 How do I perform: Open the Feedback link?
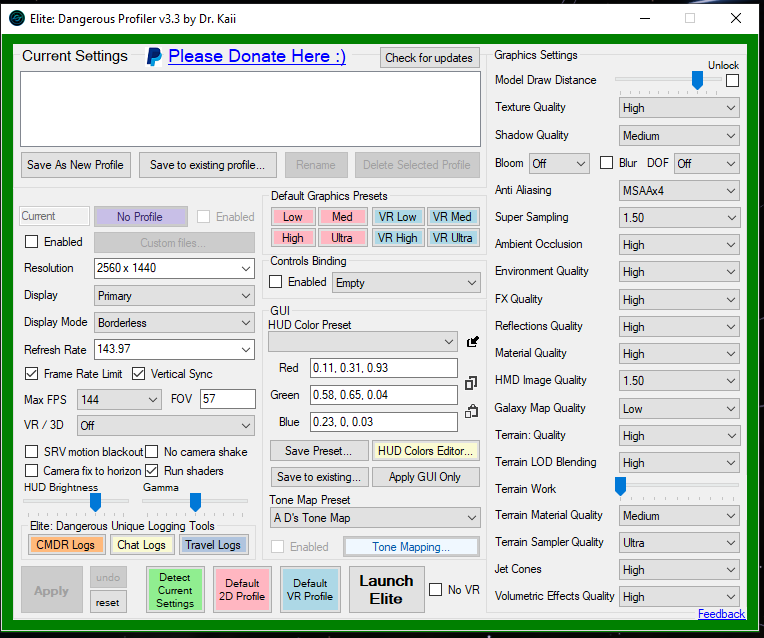[721, 614]
